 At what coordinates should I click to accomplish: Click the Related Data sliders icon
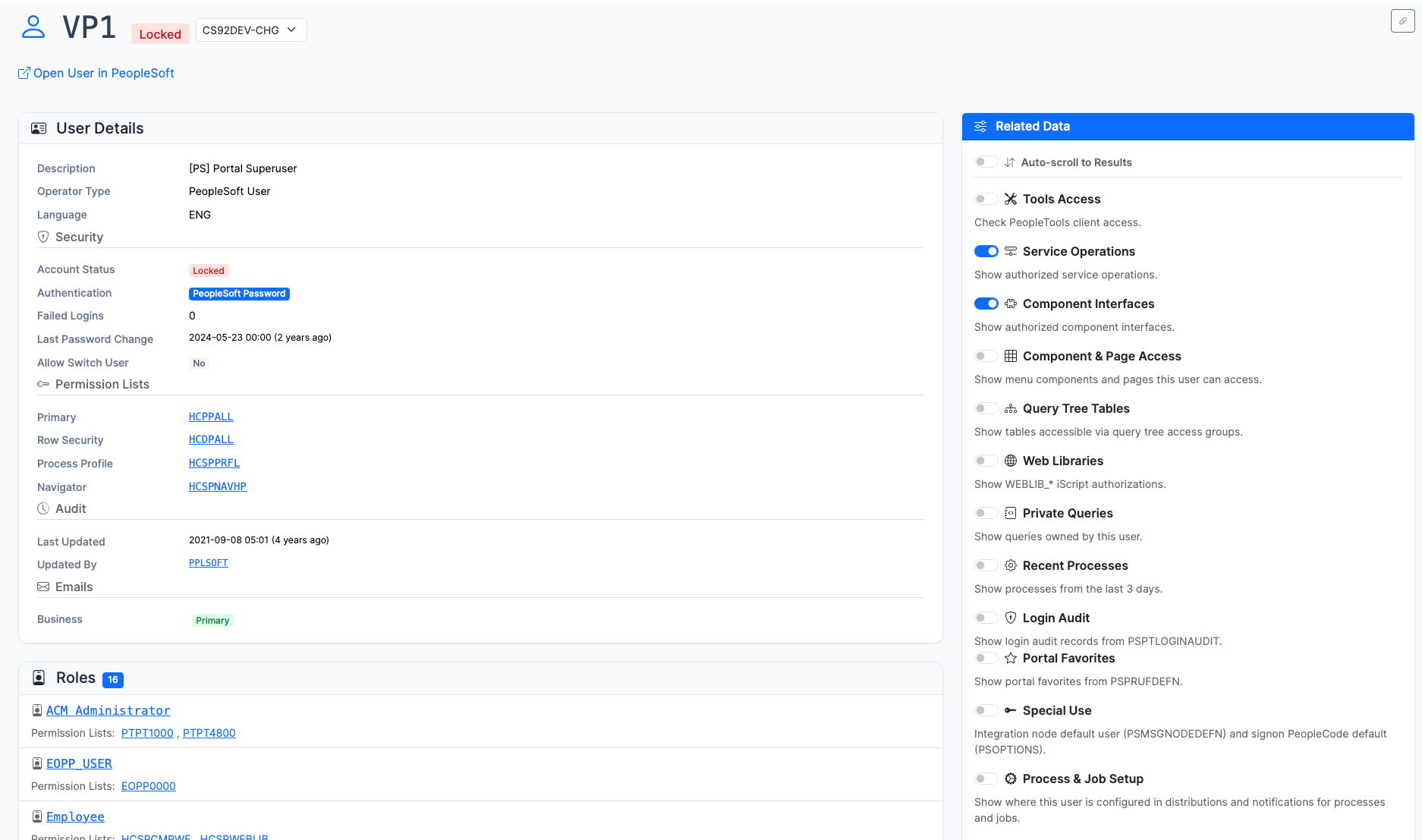(x=980, y=126)
